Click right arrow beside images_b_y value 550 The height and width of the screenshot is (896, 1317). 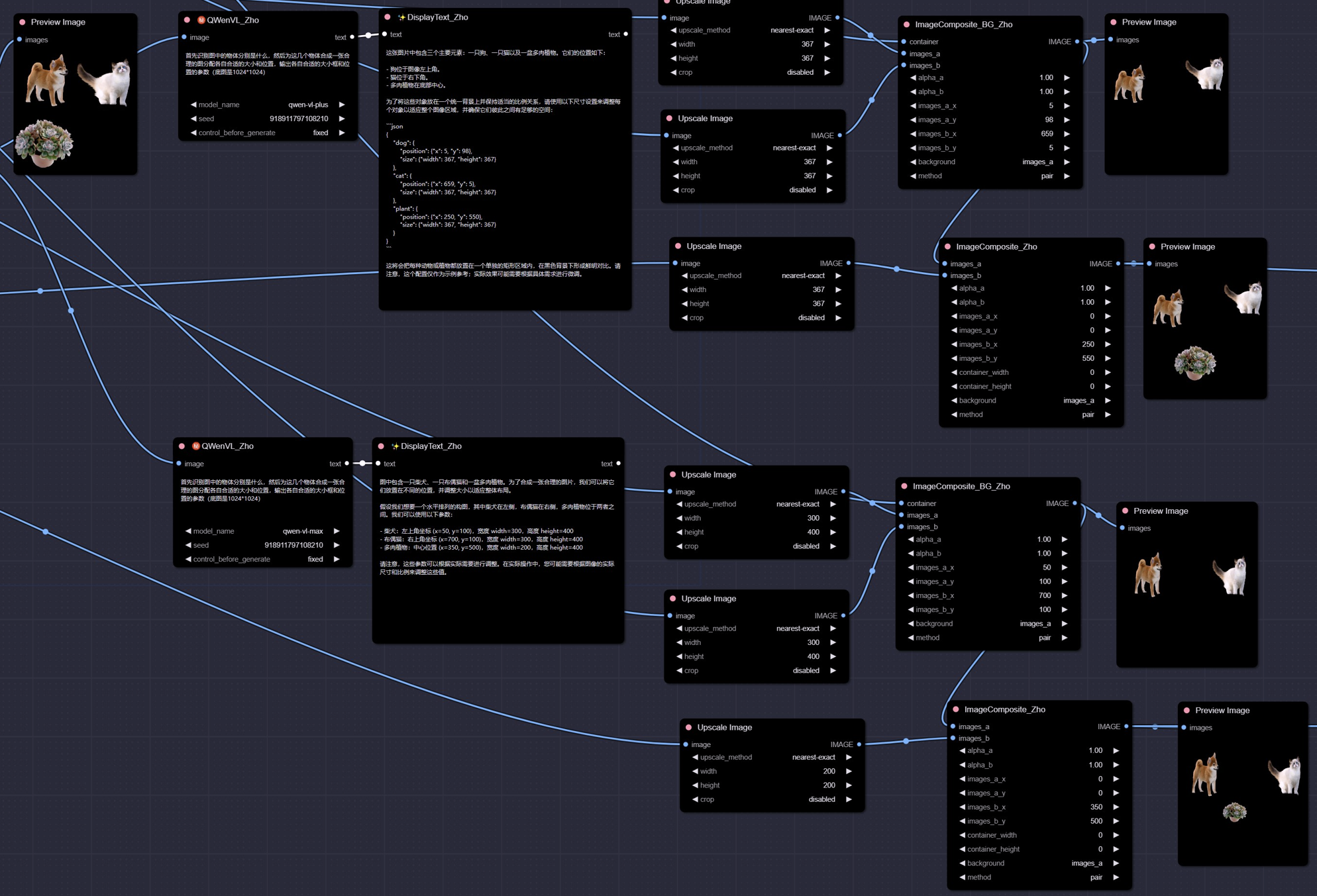pos(1108,358)
